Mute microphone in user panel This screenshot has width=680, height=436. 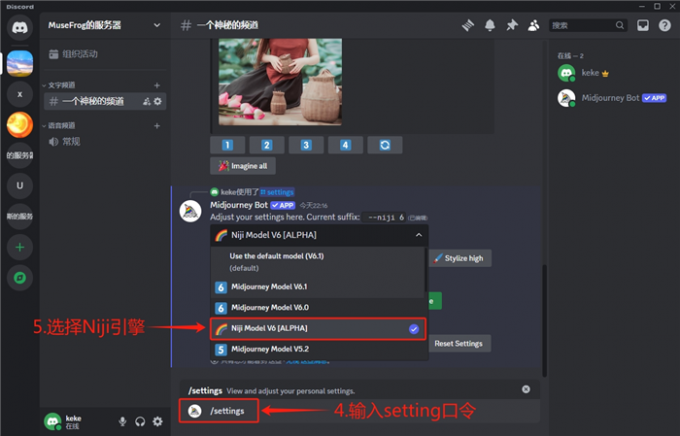(x=123, y=421)
